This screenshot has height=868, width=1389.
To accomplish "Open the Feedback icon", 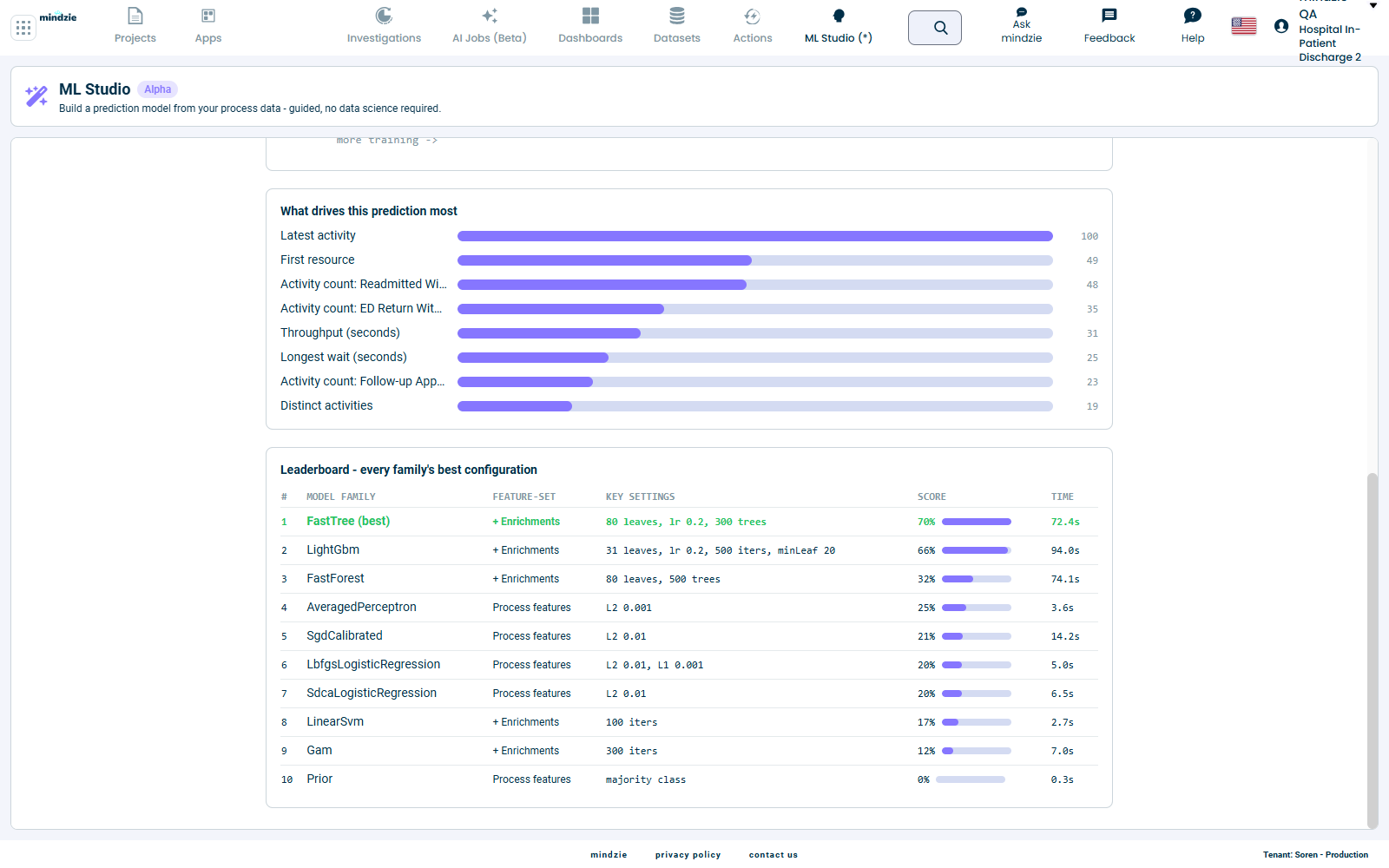I will coord(1109,16).
